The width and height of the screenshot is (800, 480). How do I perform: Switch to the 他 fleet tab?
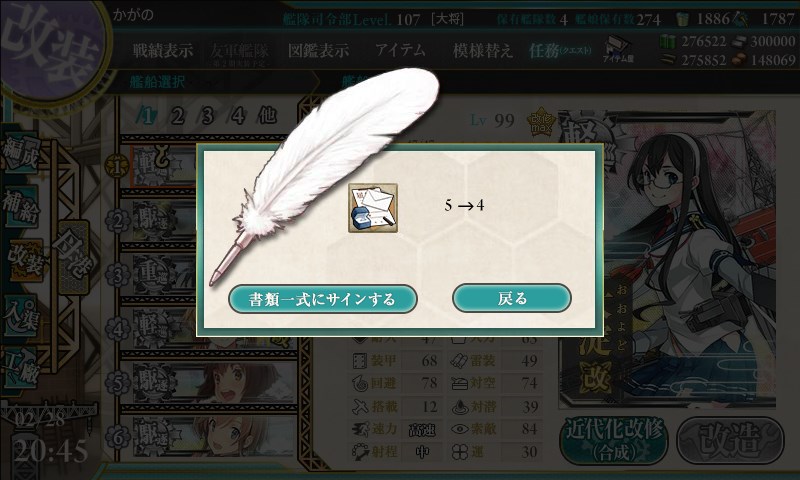click(x=267, y=116)
